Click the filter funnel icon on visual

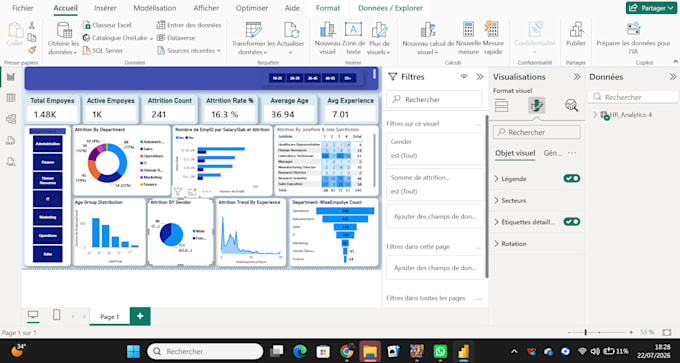[177, 191]
